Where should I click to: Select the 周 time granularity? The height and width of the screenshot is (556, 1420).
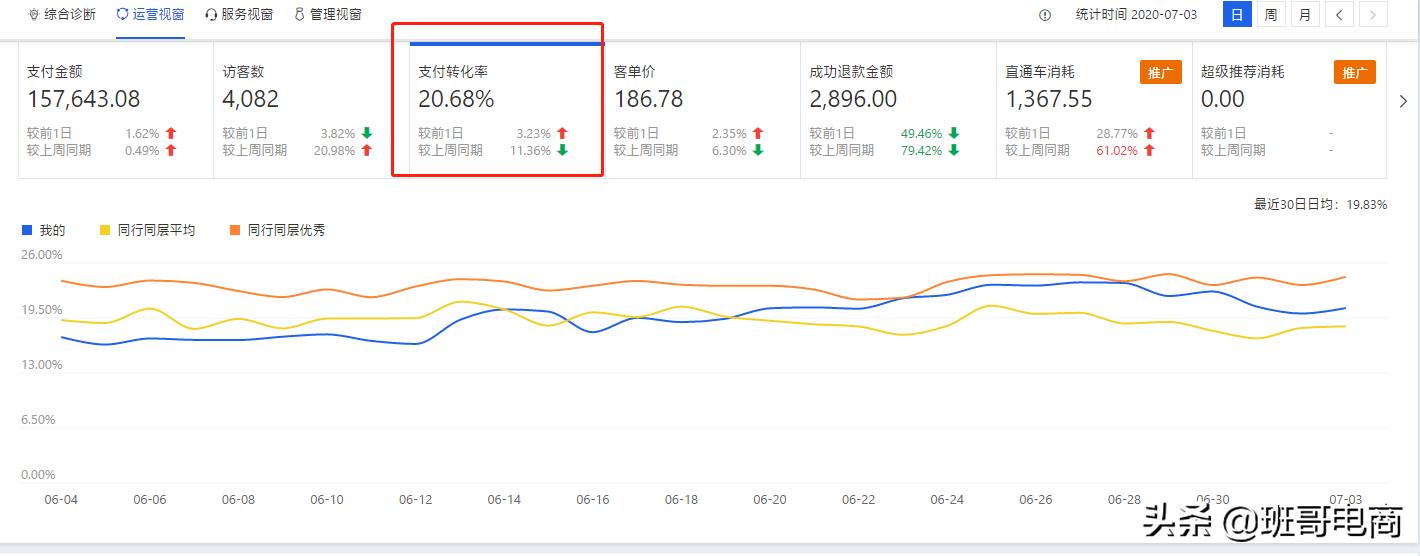click(x=1270, y=15)
